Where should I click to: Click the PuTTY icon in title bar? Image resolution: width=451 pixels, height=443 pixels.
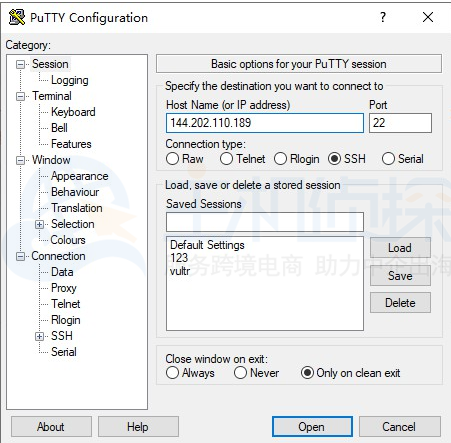pos(17,17)
